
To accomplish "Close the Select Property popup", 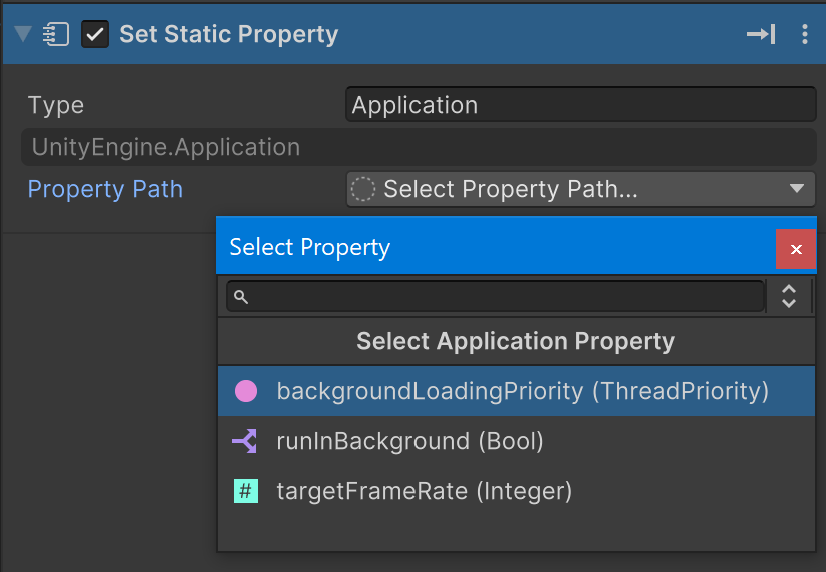I will 796,249.
